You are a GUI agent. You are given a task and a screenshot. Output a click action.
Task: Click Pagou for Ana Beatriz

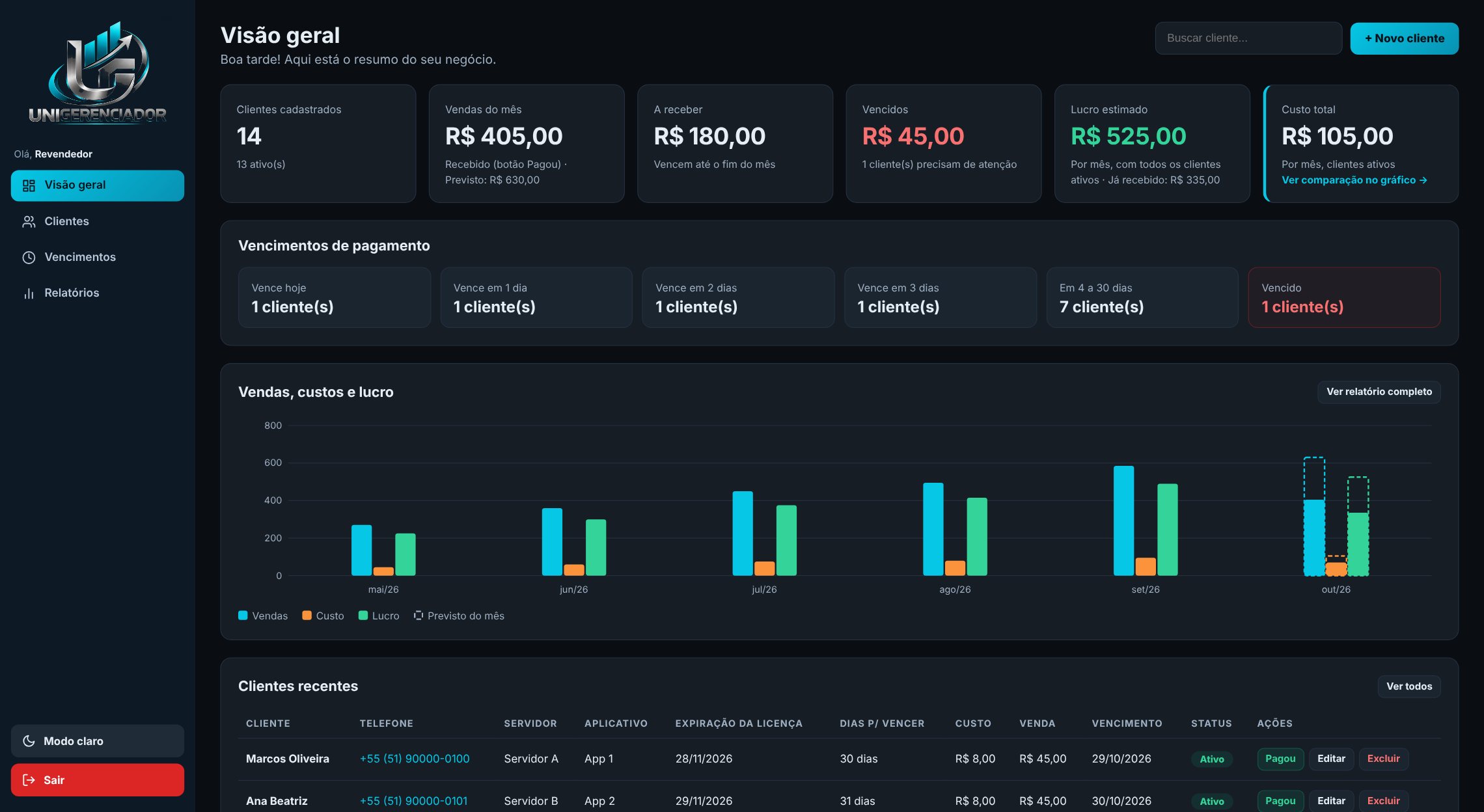1280,801
